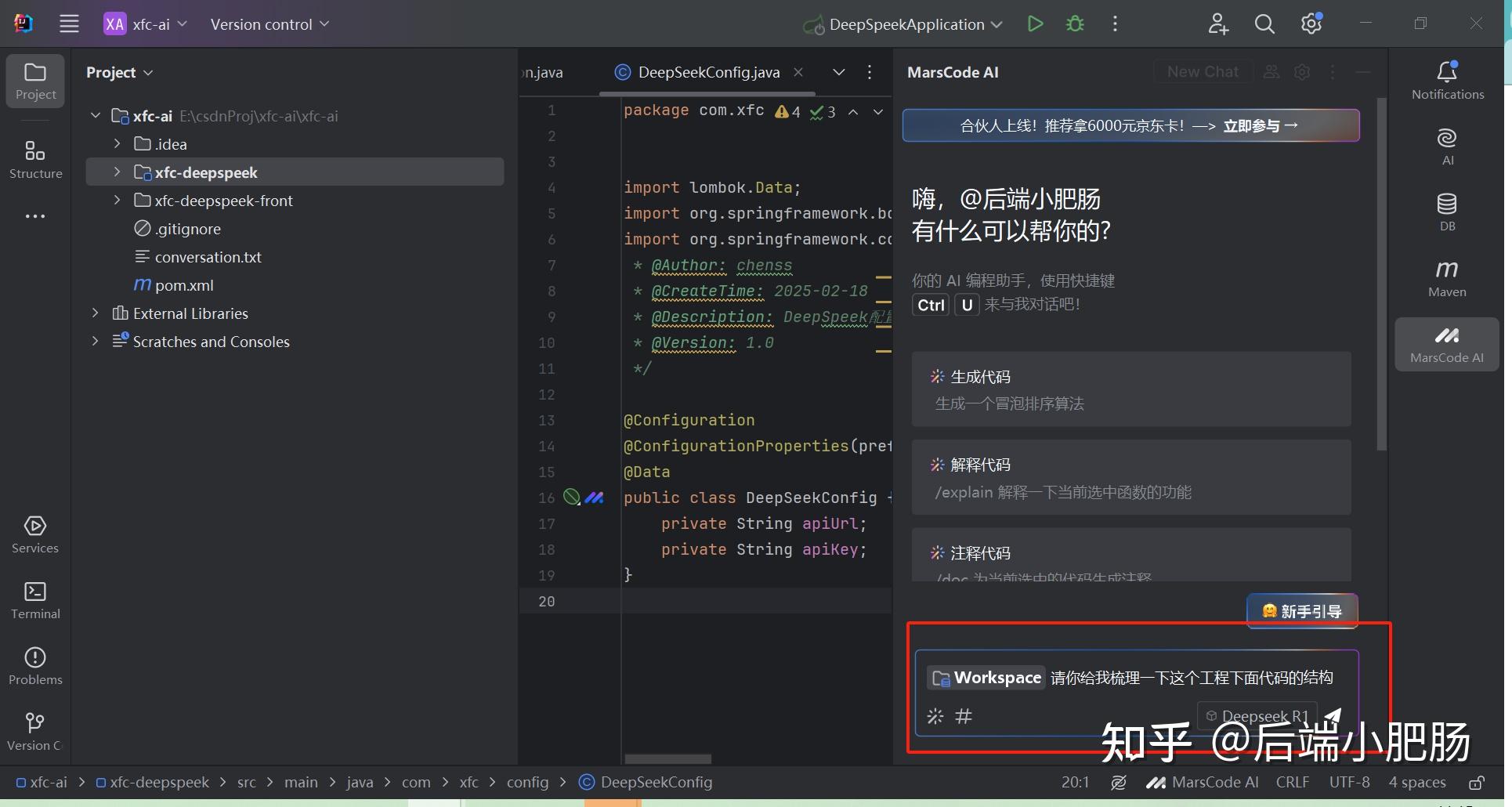Open the MarsCode AI sidebar panel
The image size is (1512, 807).
tap(1445, 343)
